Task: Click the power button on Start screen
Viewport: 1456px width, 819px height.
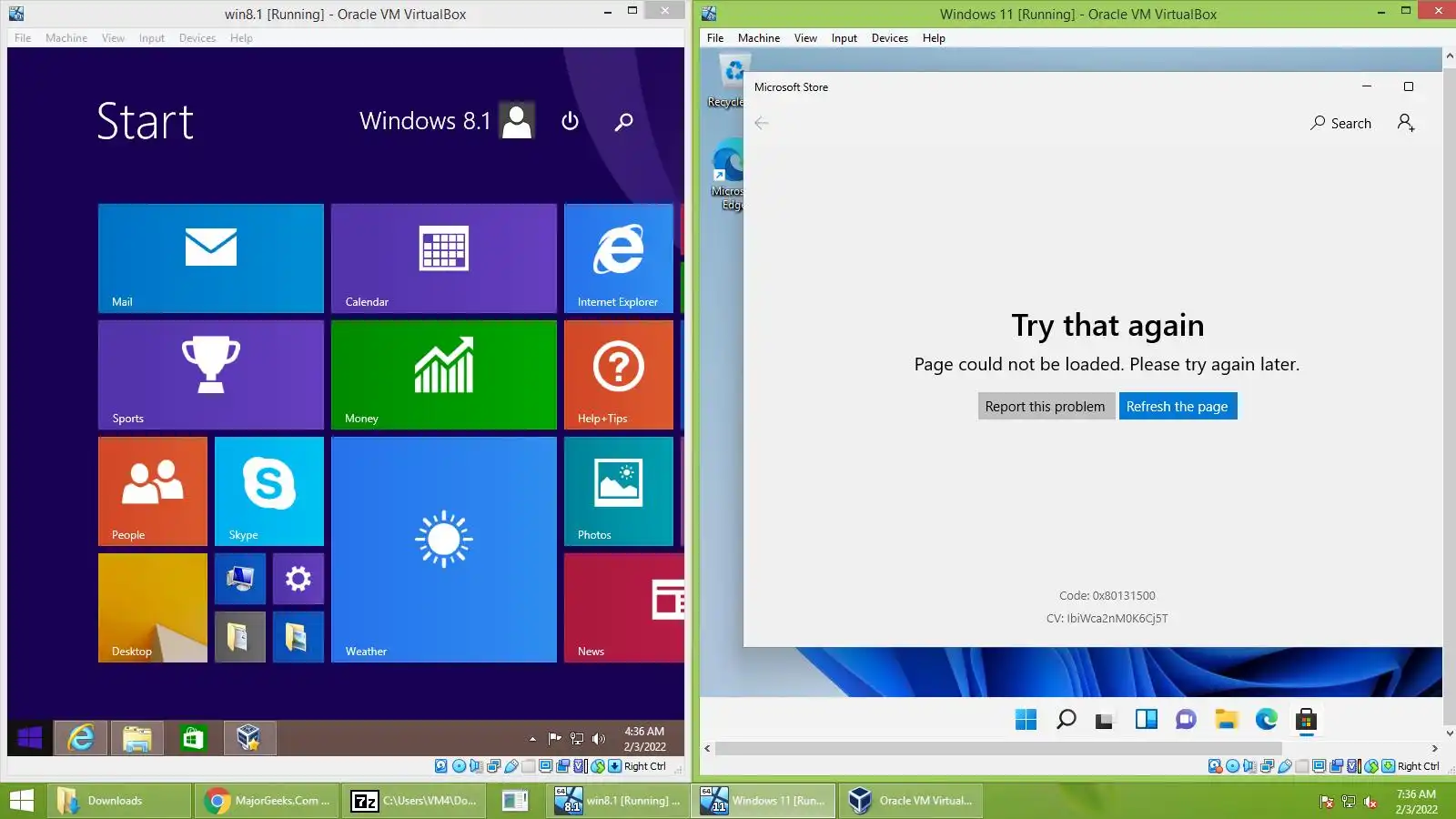Action: pos(571,121)
